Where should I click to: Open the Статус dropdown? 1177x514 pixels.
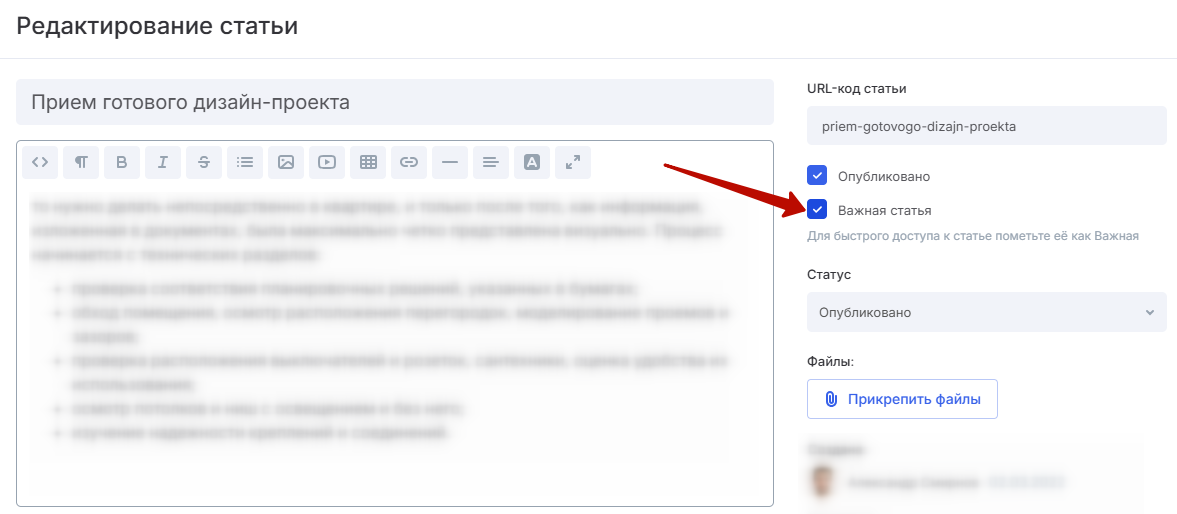(986, 312)
